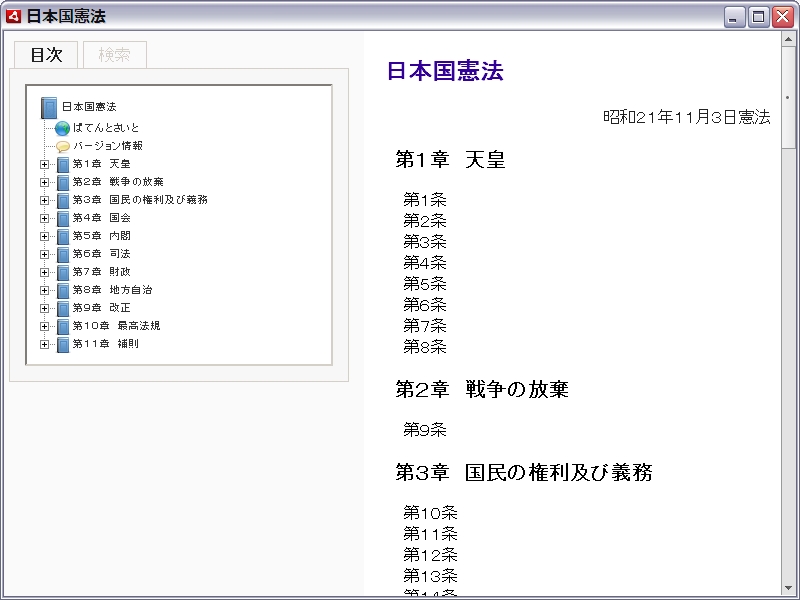Click the vertical scrollbar down arrow

point(789,587)
